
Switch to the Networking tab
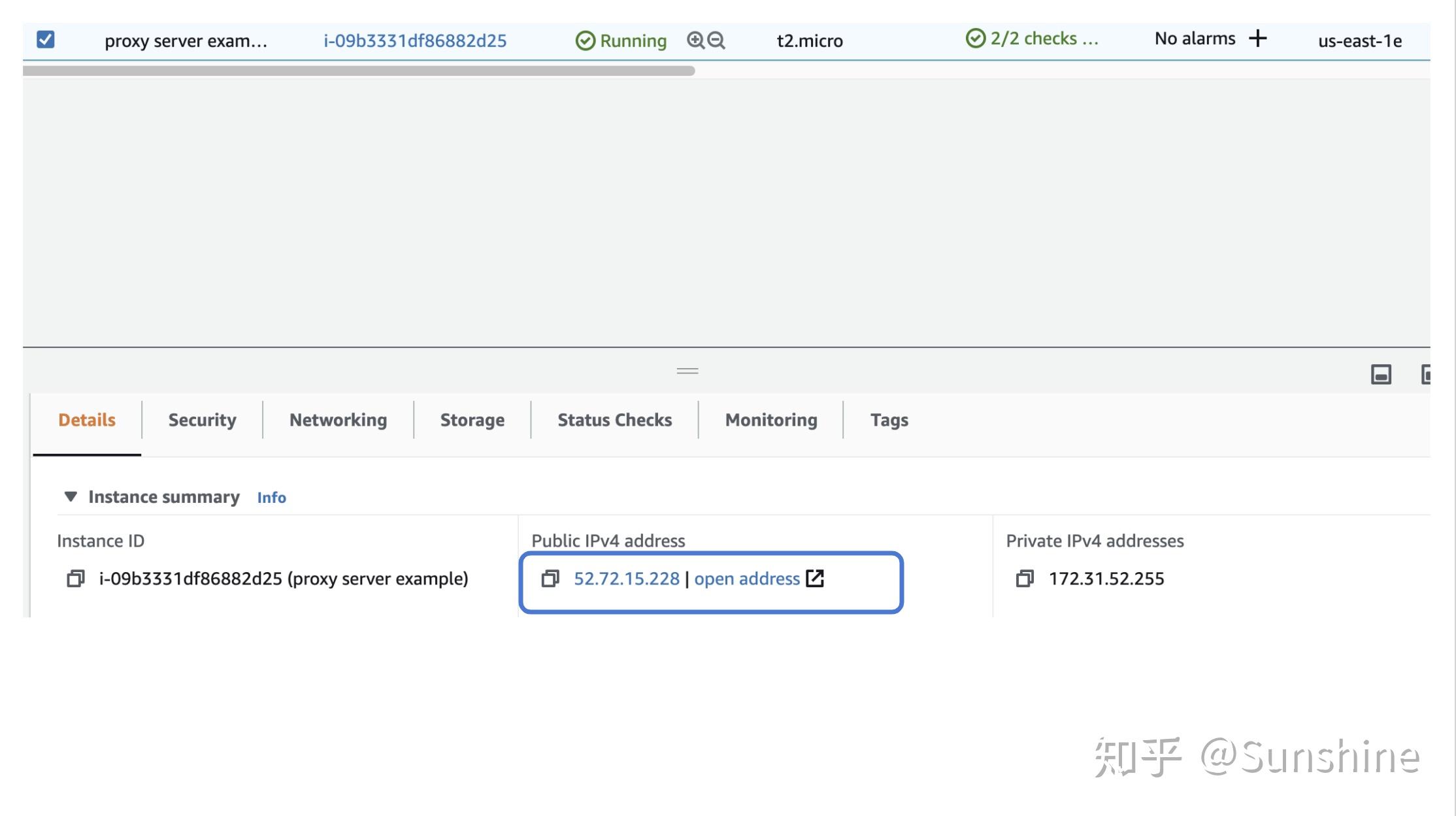point(337,420)
